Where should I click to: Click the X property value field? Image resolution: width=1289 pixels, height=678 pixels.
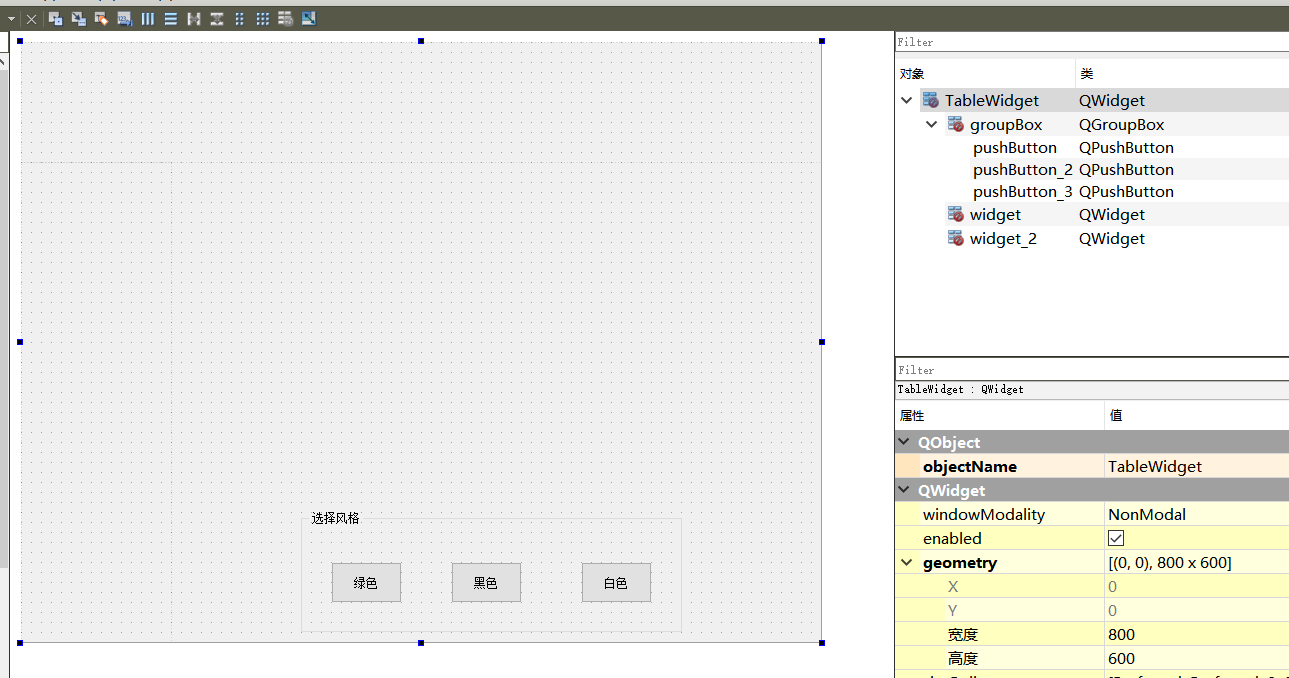tap(1196, 586)
